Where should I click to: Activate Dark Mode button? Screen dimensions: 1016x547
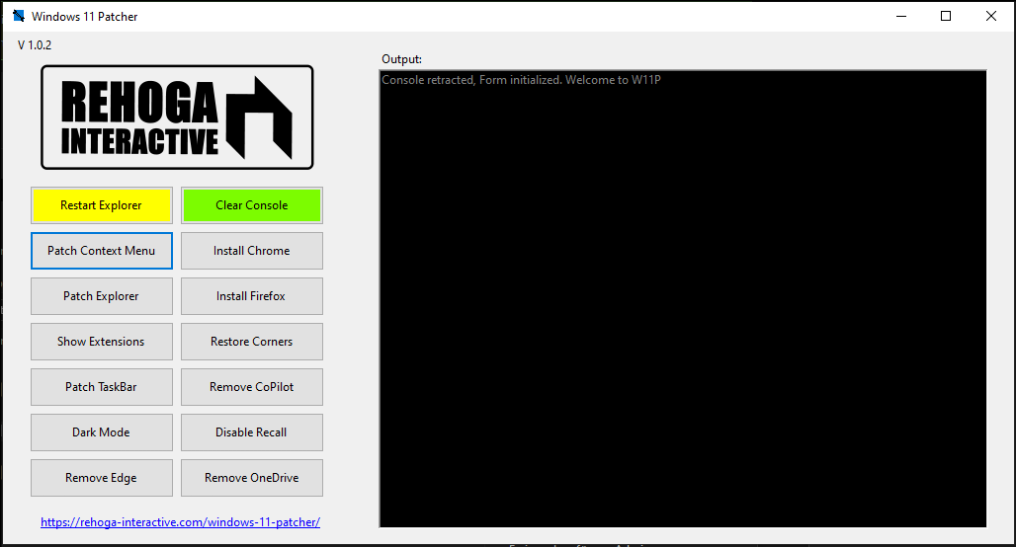(101, 432)
